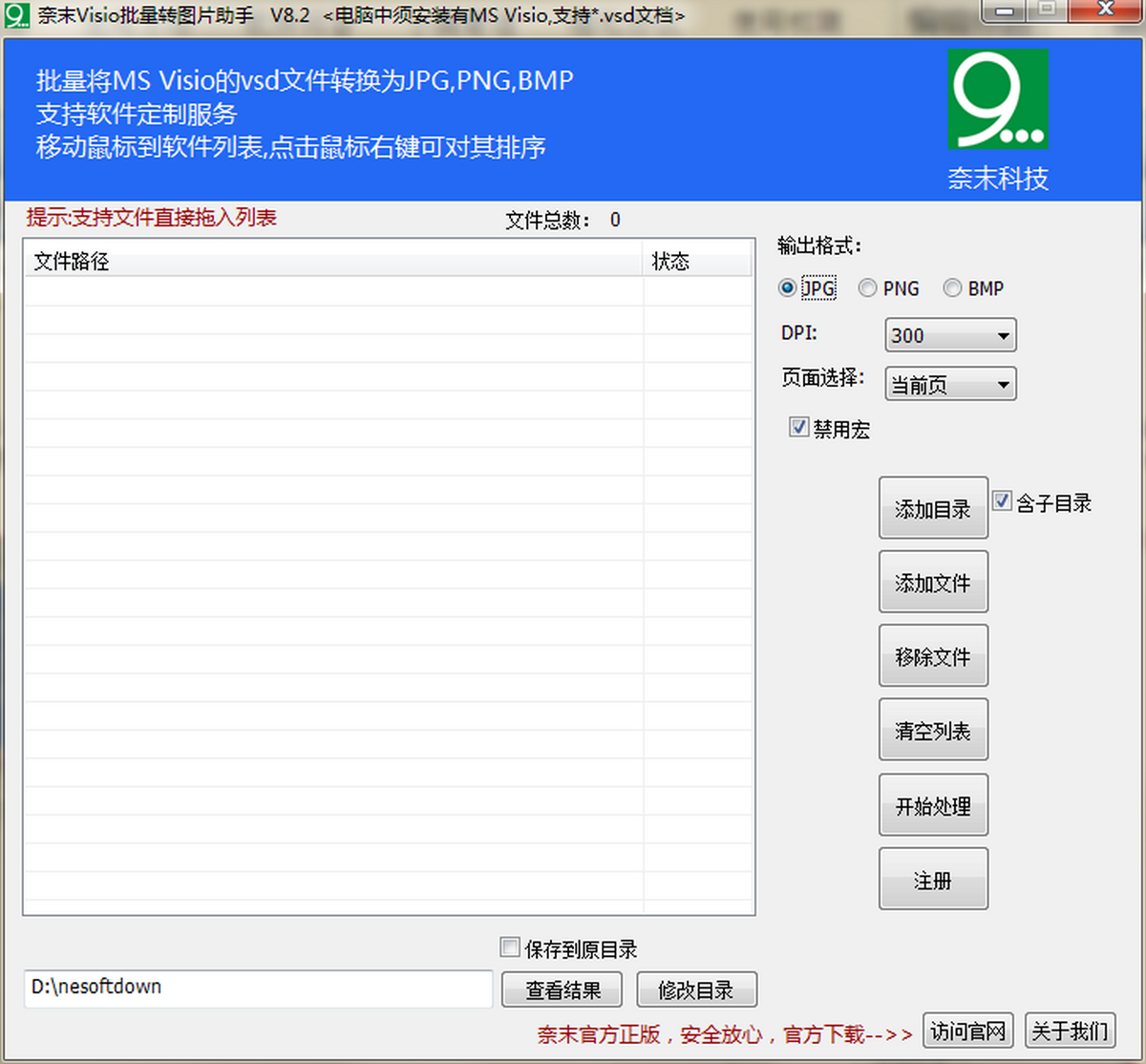Switch output format to BMP

[x=952, y=287]
